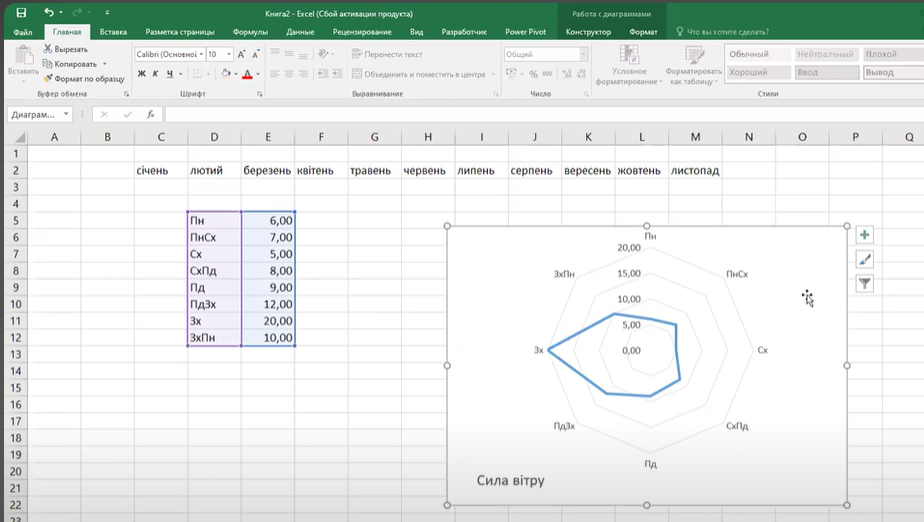Open the fill color dropdown arrow
Screen dimensions: 924x522
point(236,74)
